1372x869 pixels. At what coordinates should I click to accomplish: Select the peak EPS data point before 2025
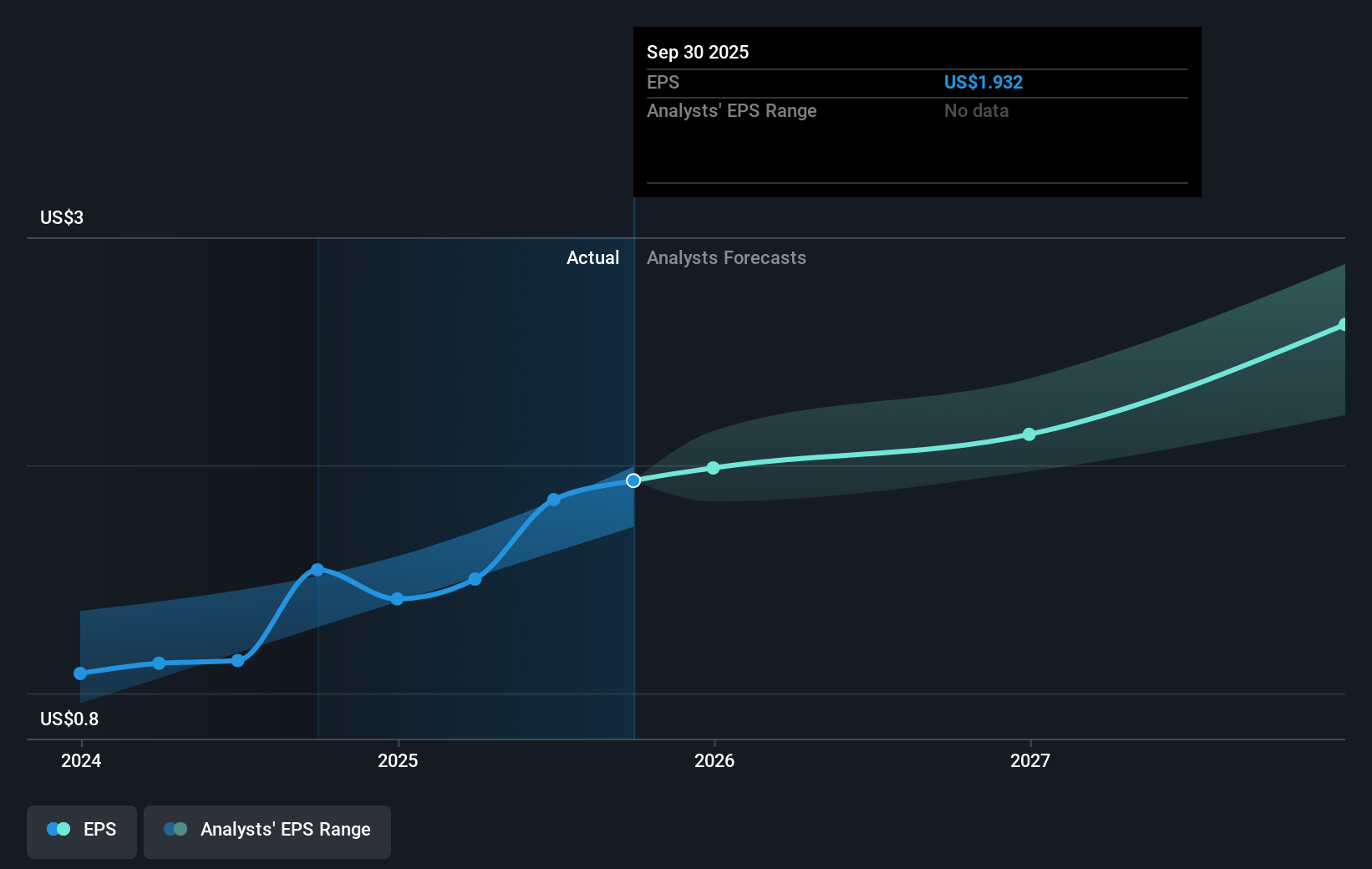(x=318, y=569)
